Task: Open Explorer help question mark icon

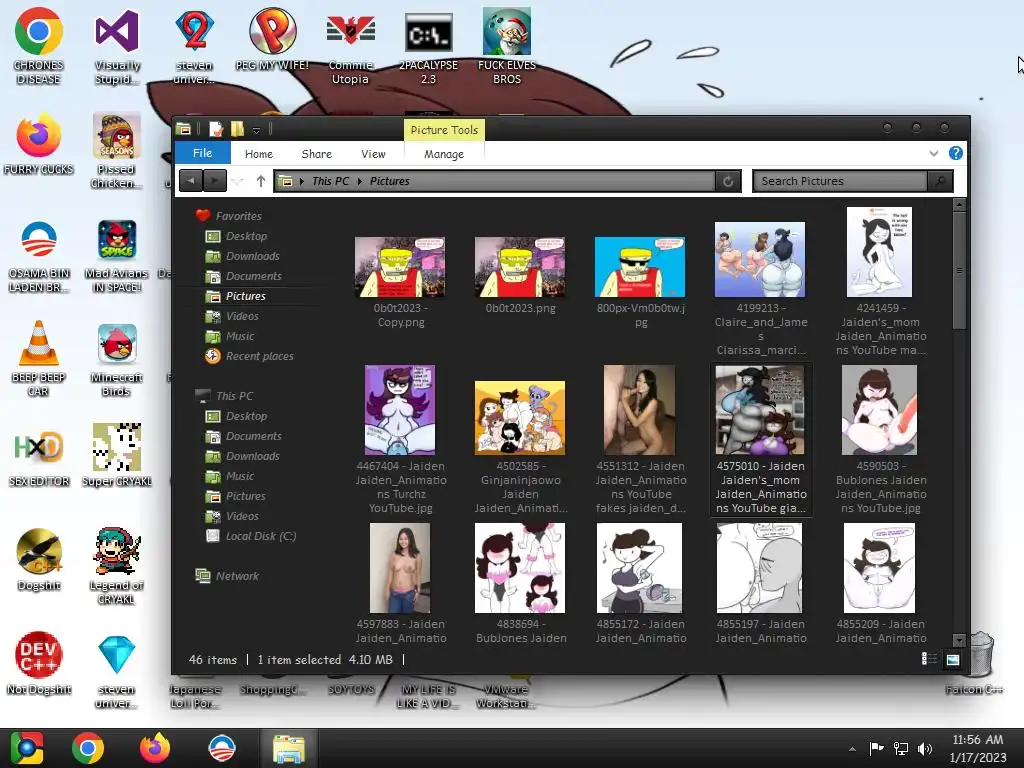Action: point(955,153)
